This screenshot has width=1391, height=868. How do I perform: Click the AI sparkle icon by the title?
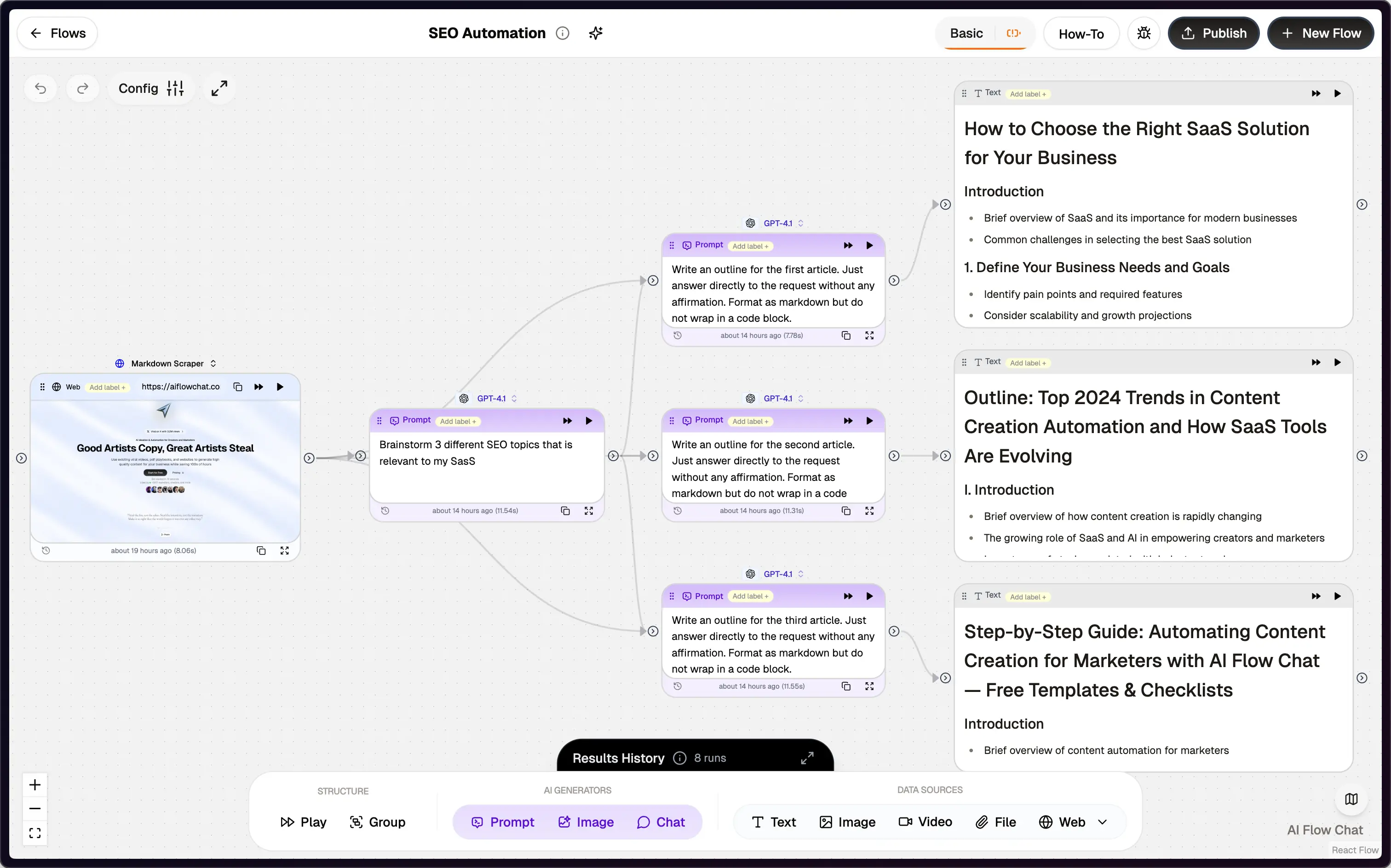pyautogui.click(x=596, y=33)
